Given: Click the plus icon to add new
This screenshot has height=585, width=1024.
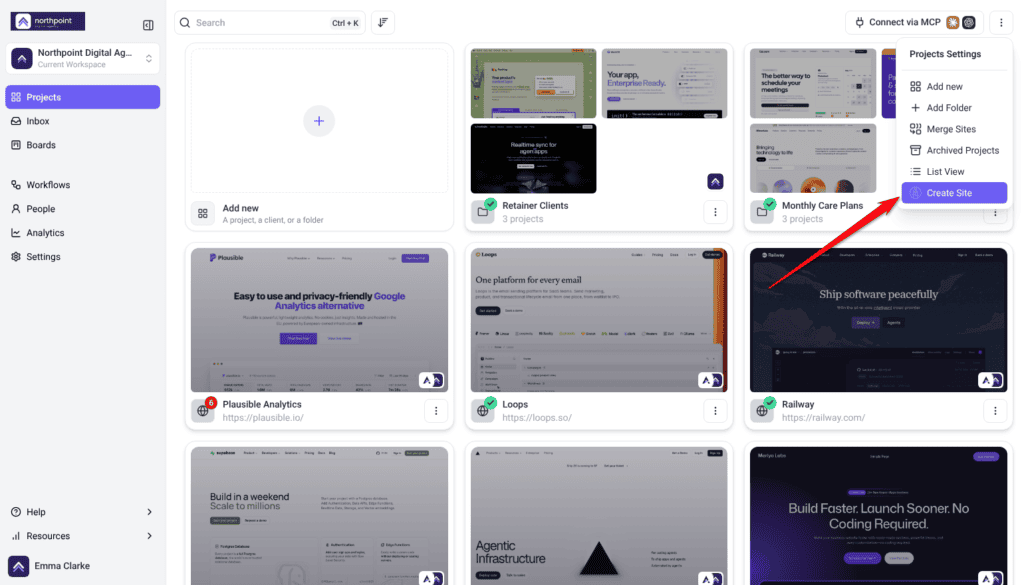Looking at the screenshot, I should [319, 121].
